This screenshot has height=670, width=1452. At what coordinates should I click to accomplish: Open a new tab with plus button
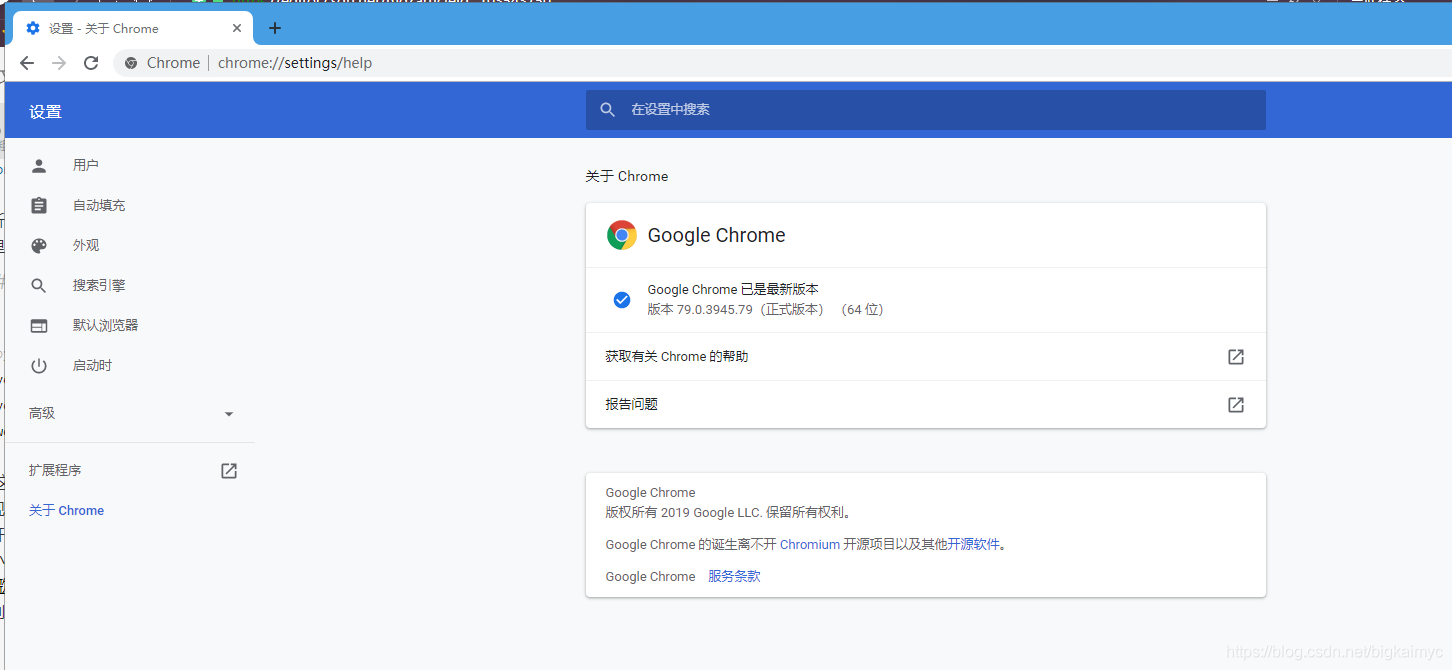275,28
